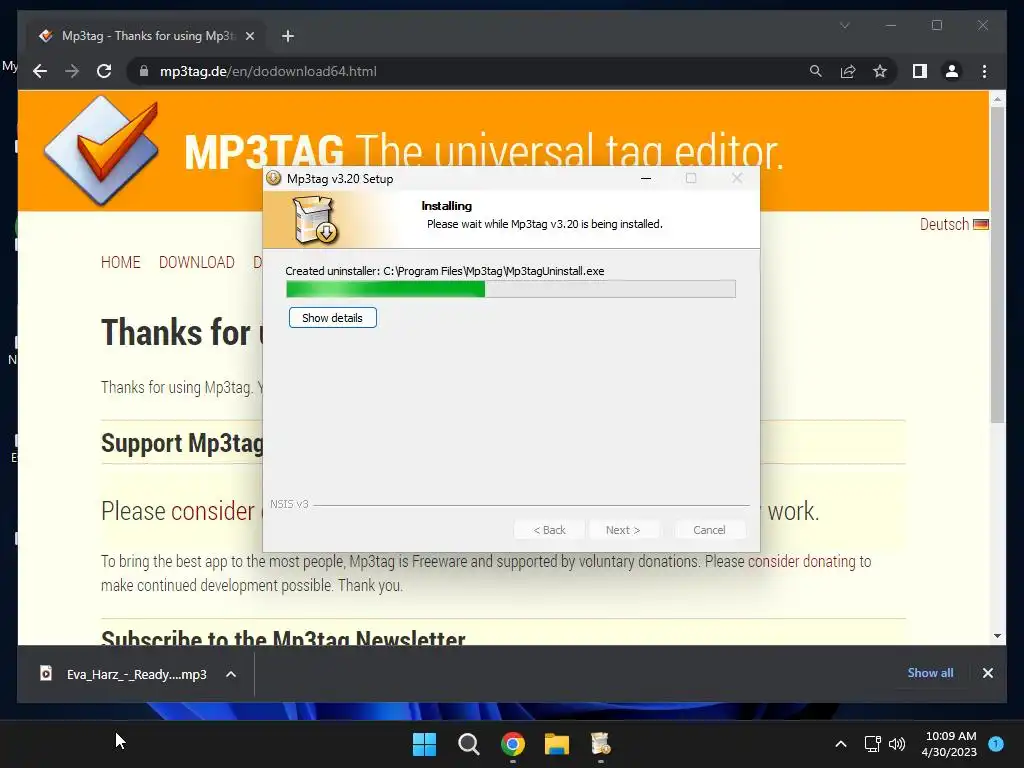Image resolution: width=1024 pixels, height=768 pixels.
Task: Open the Windows Start menu
Action: pyautogui.click(x=424, y=744)
